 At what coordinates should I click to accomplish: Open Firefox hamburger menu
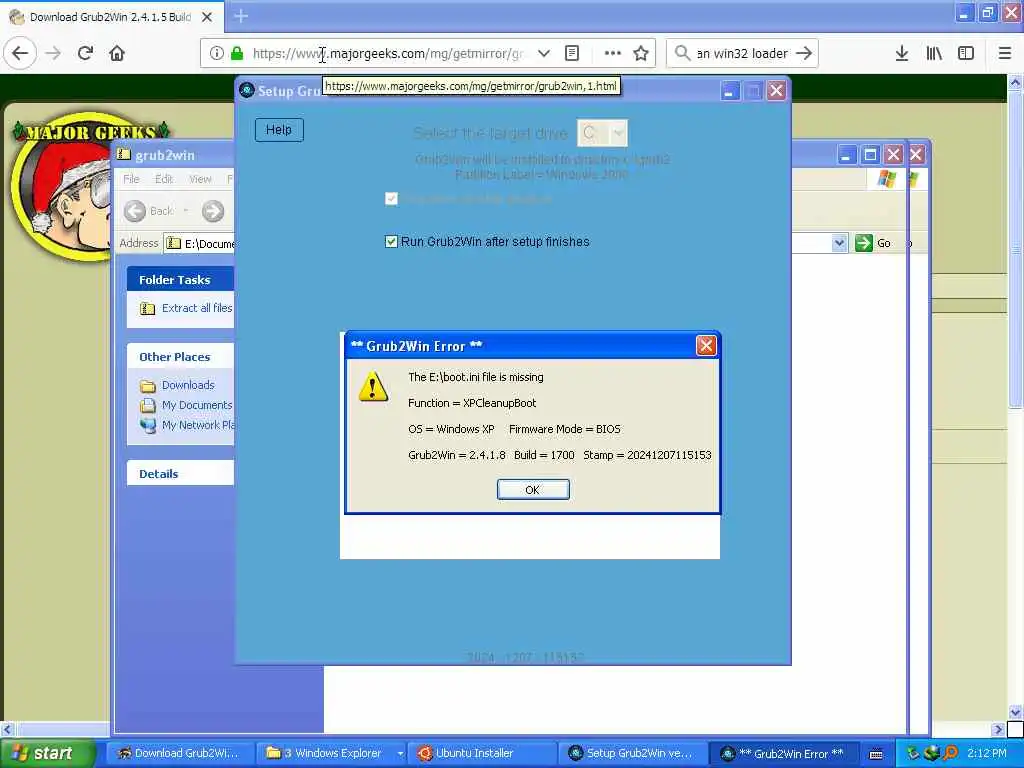pos(1005,54)
